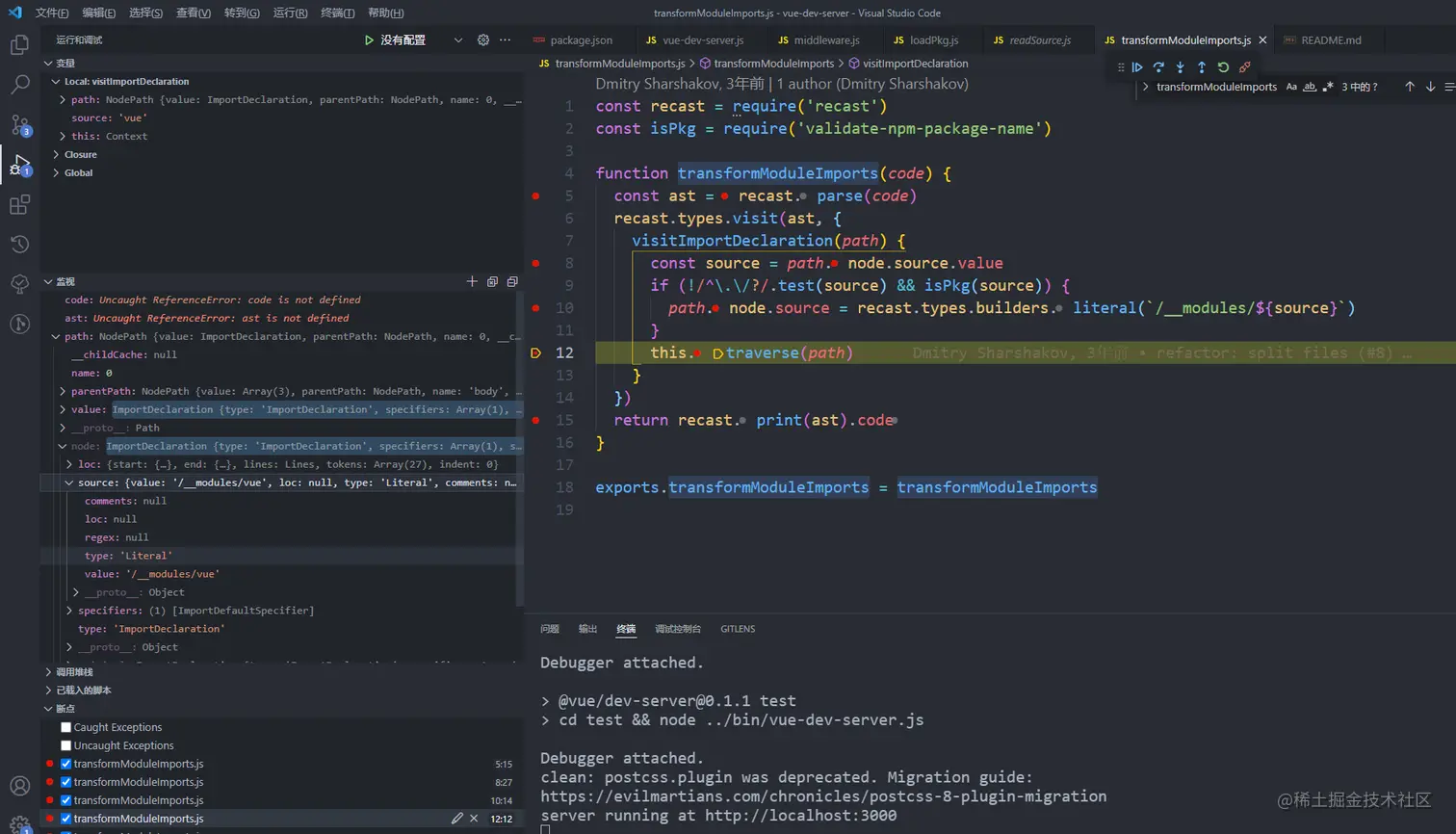
Task: Close the transformModuleImports.js tab
Action: point(1262,40)
